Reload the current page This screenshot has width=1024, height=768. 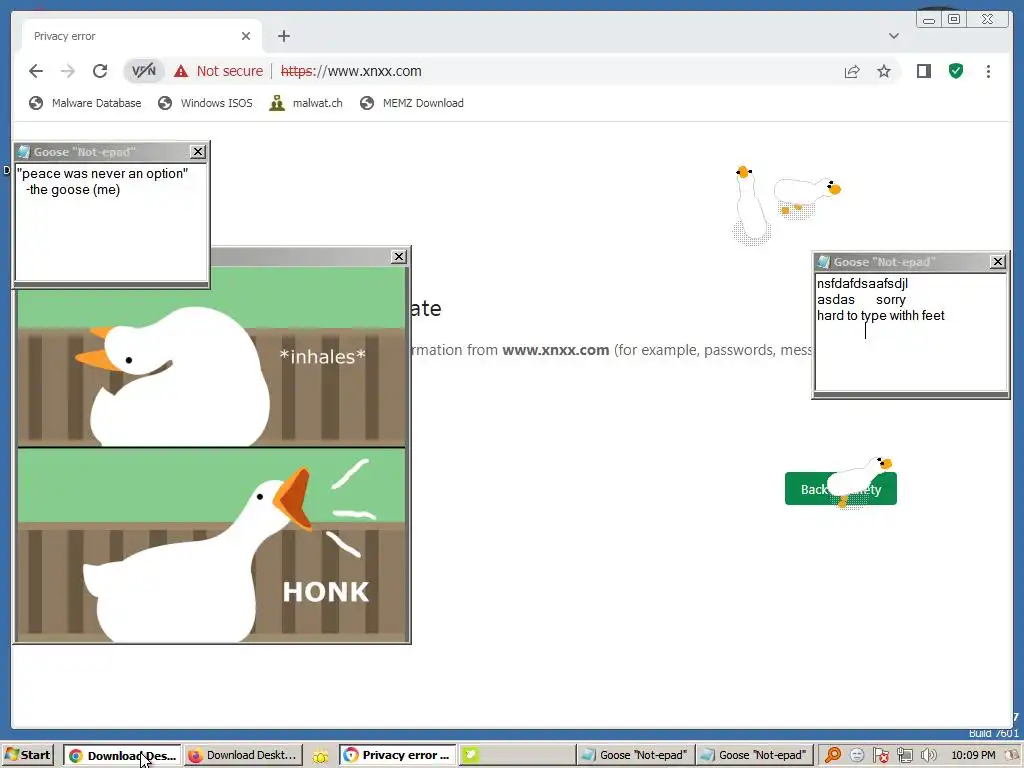(x=100, y=71)
